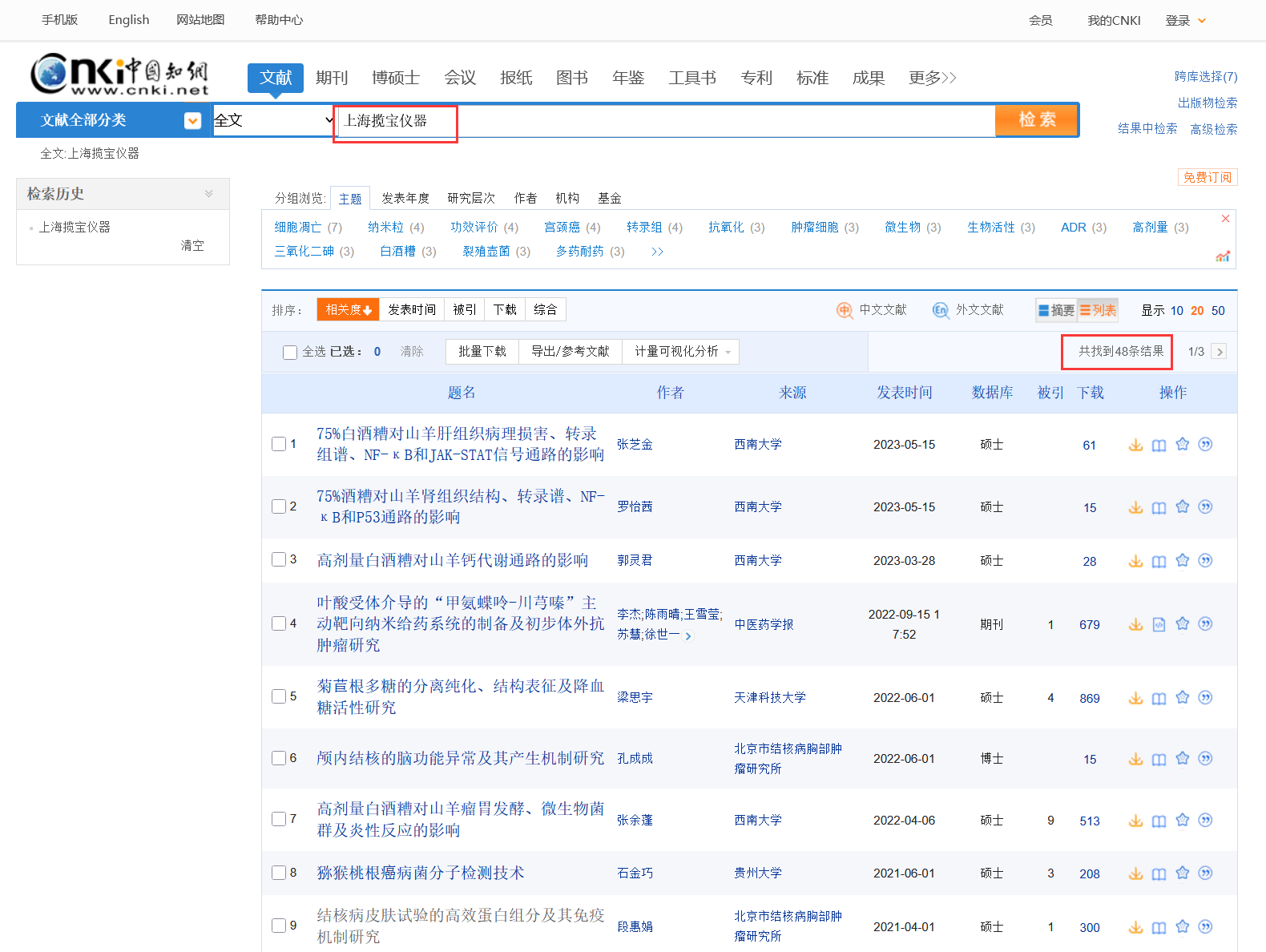Check result row 1 checkbox
The height and width of the screenshot is (952, 1266).
pyautogui.click(x=279, y=444)
